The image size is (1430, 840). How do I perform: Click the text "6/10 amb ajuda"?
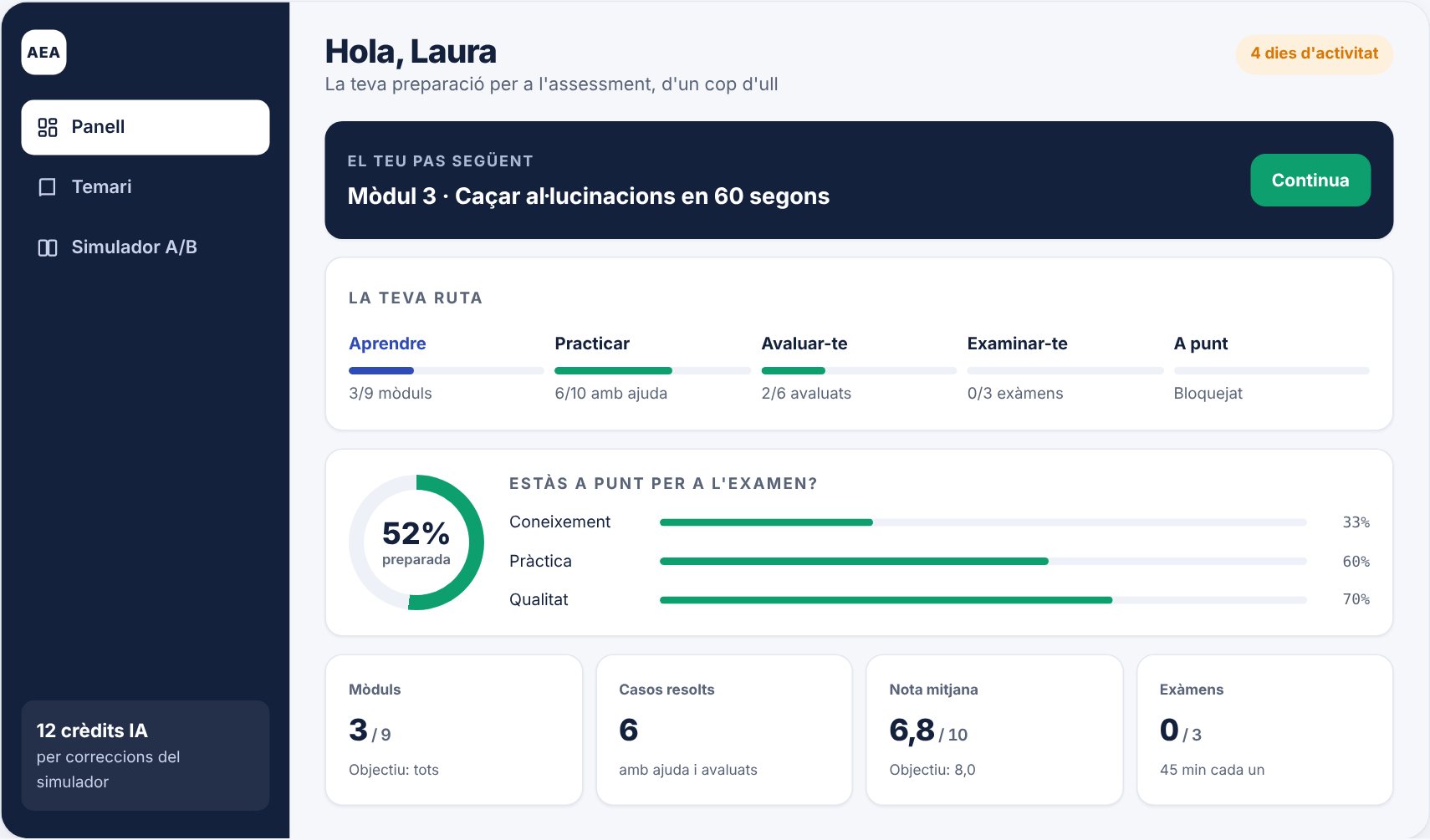[x=611, y=394]
